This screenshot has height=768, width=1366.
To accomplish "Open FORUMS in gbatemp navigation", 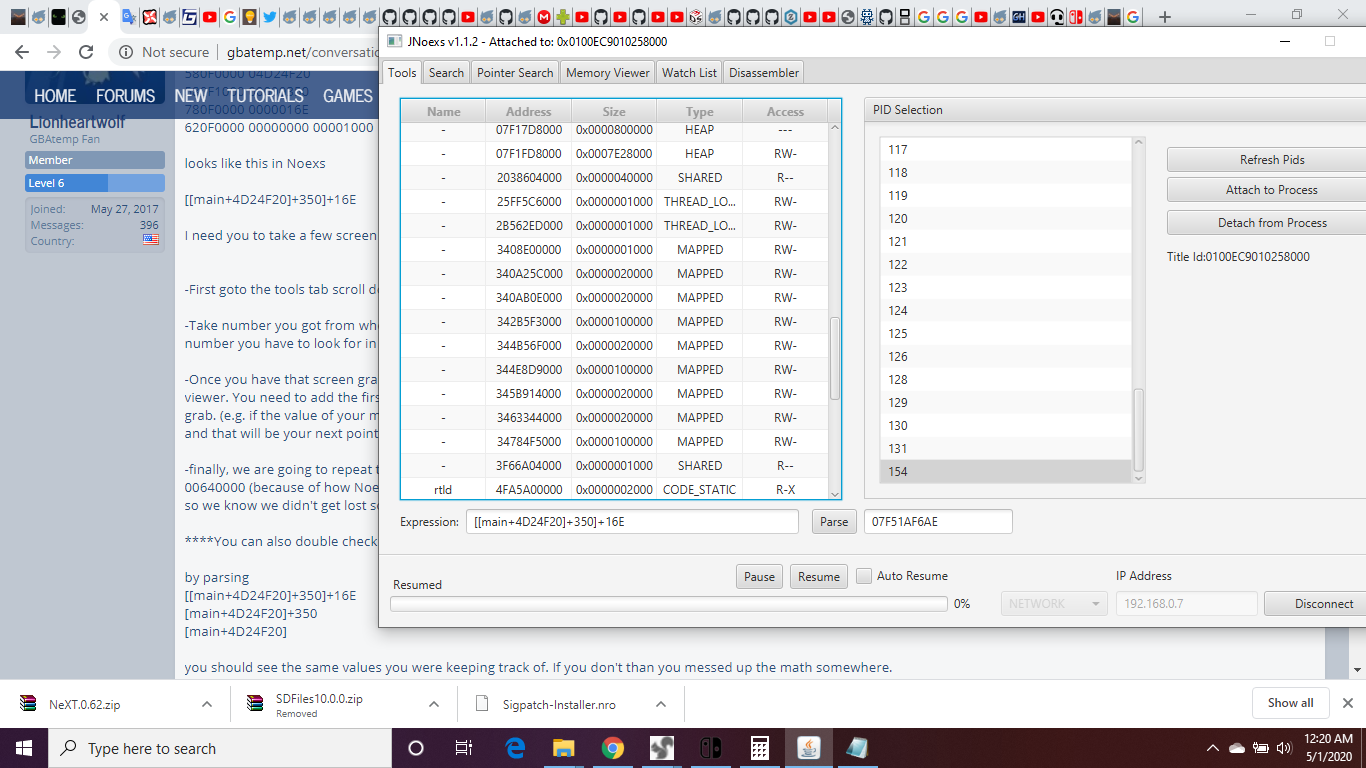I will click(125, 96).
